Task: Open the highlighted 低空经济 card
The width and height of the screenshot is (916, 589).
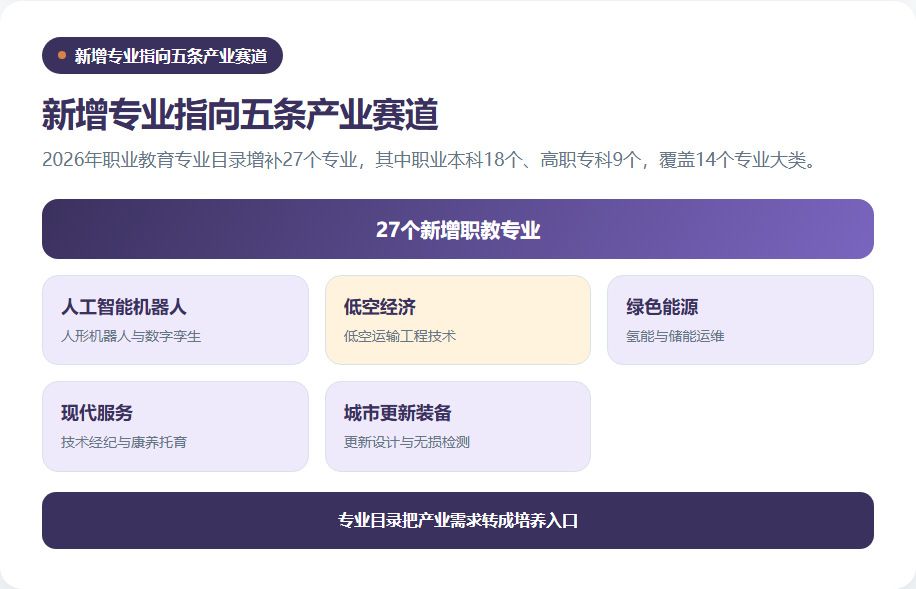Action: pyautogui.click(x=458, y=320)
